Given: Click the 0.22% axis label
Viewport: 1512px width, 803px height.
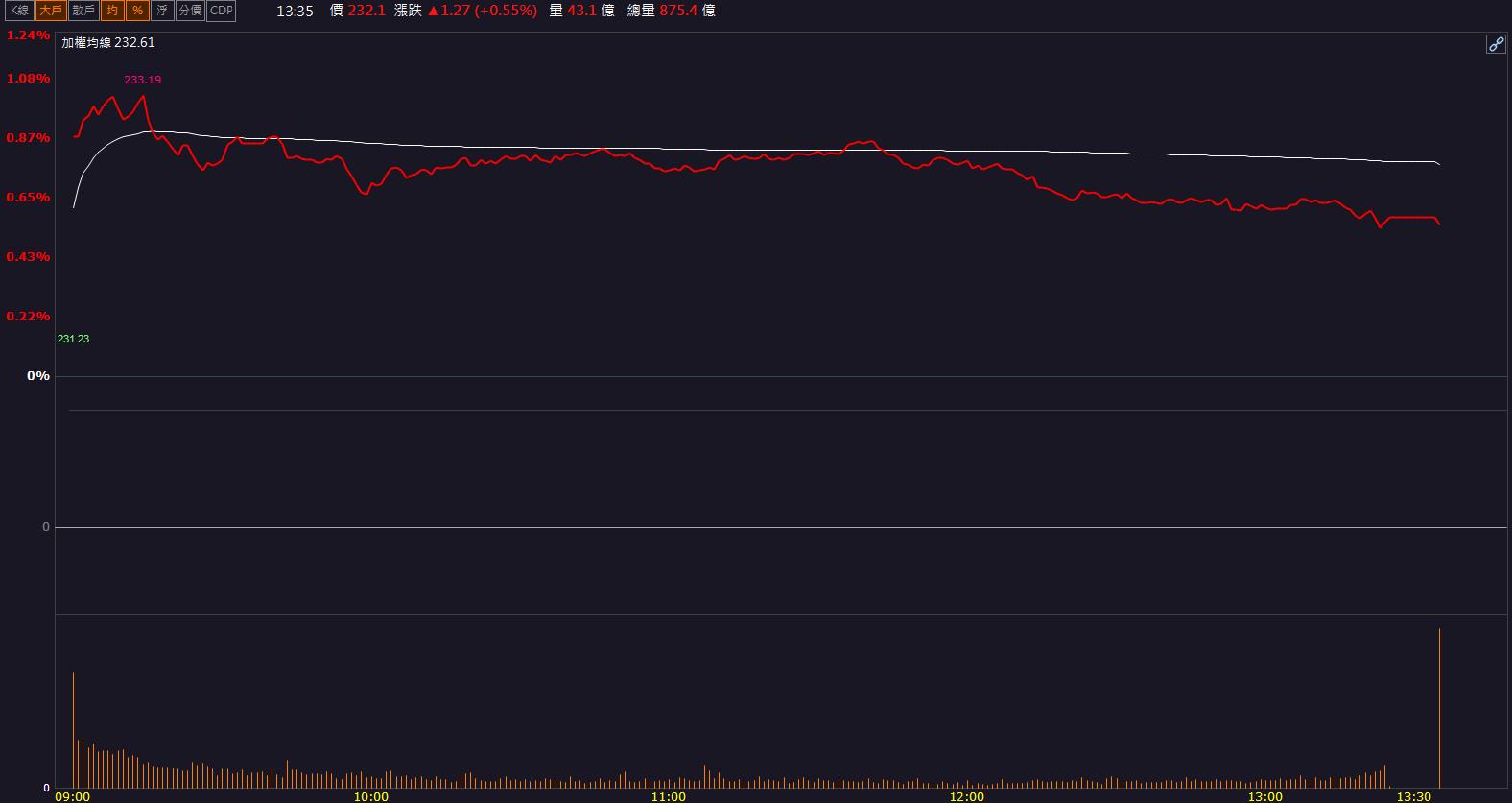Looking at the screenshot, I should [28, 317].
